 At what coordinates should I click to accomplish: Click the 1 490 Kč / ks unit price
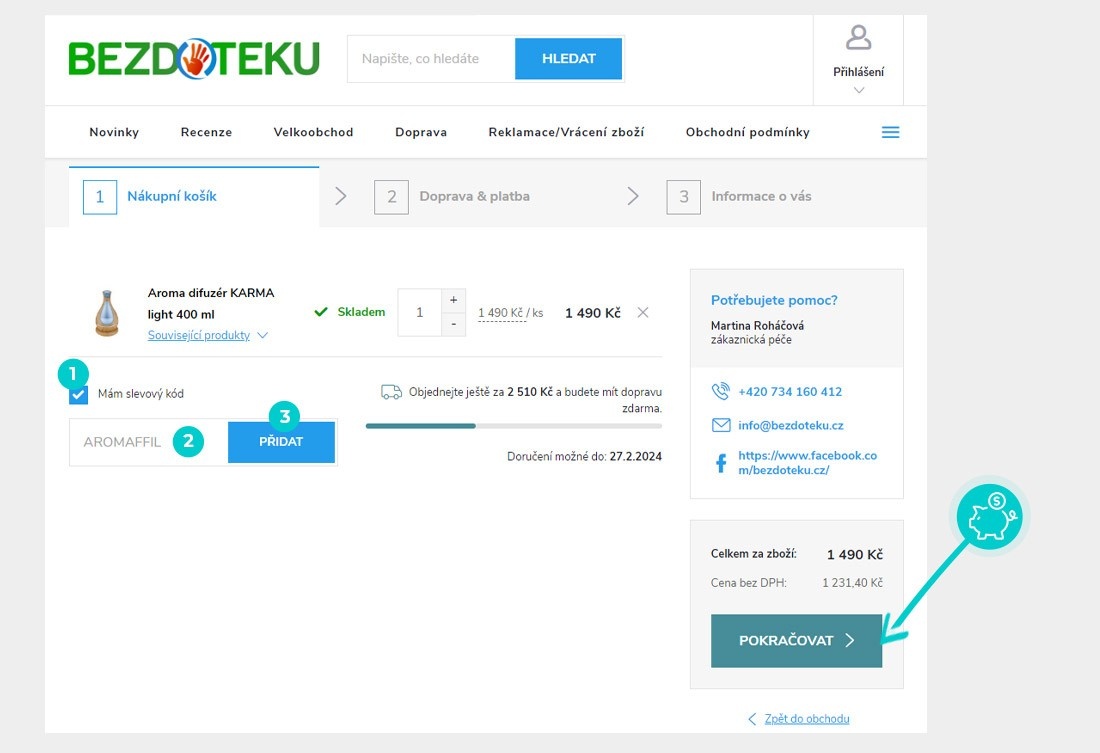511,313
